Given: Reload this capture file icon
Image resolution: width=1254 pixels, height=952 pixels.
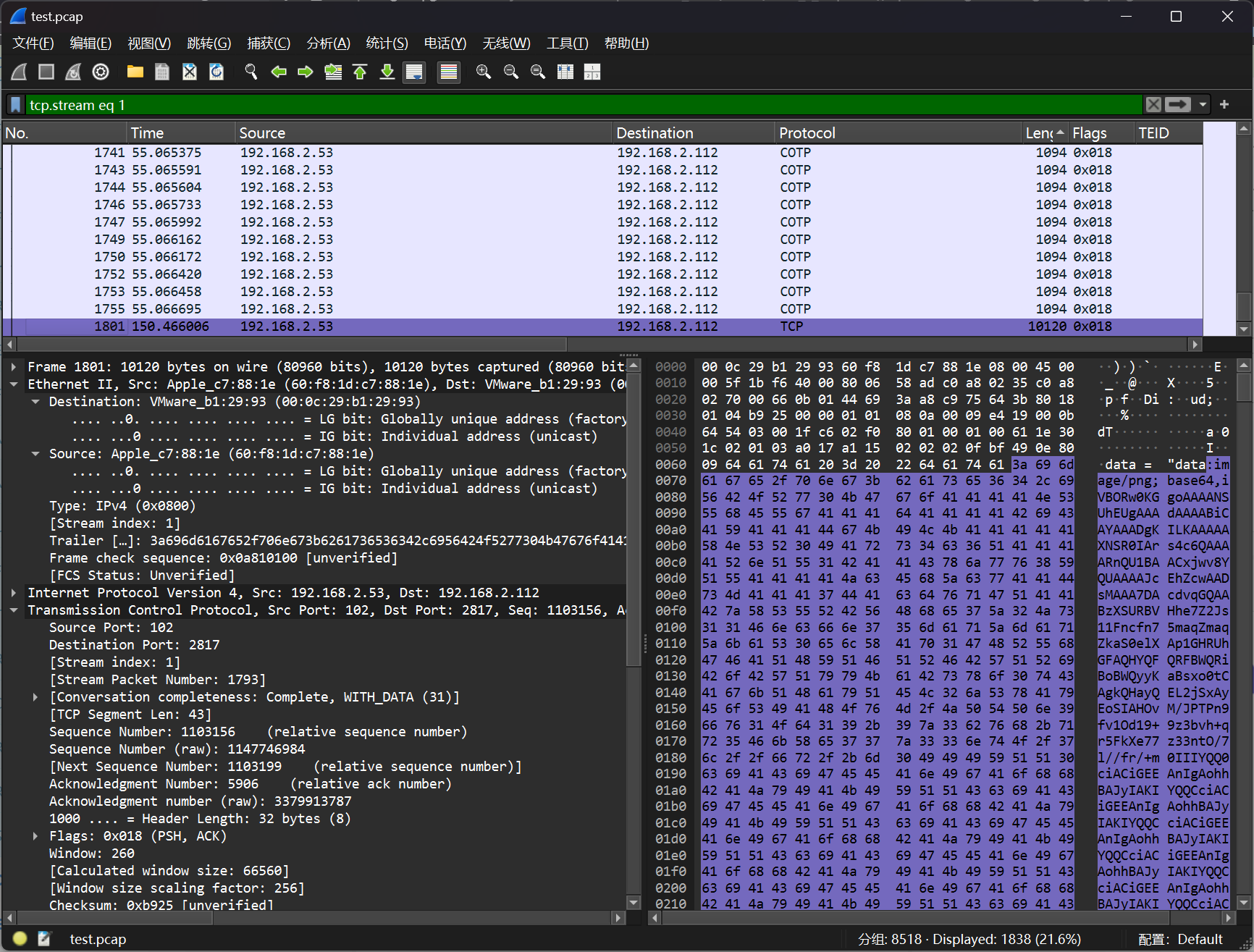Looking at the screenshot, I should (216, 72).
